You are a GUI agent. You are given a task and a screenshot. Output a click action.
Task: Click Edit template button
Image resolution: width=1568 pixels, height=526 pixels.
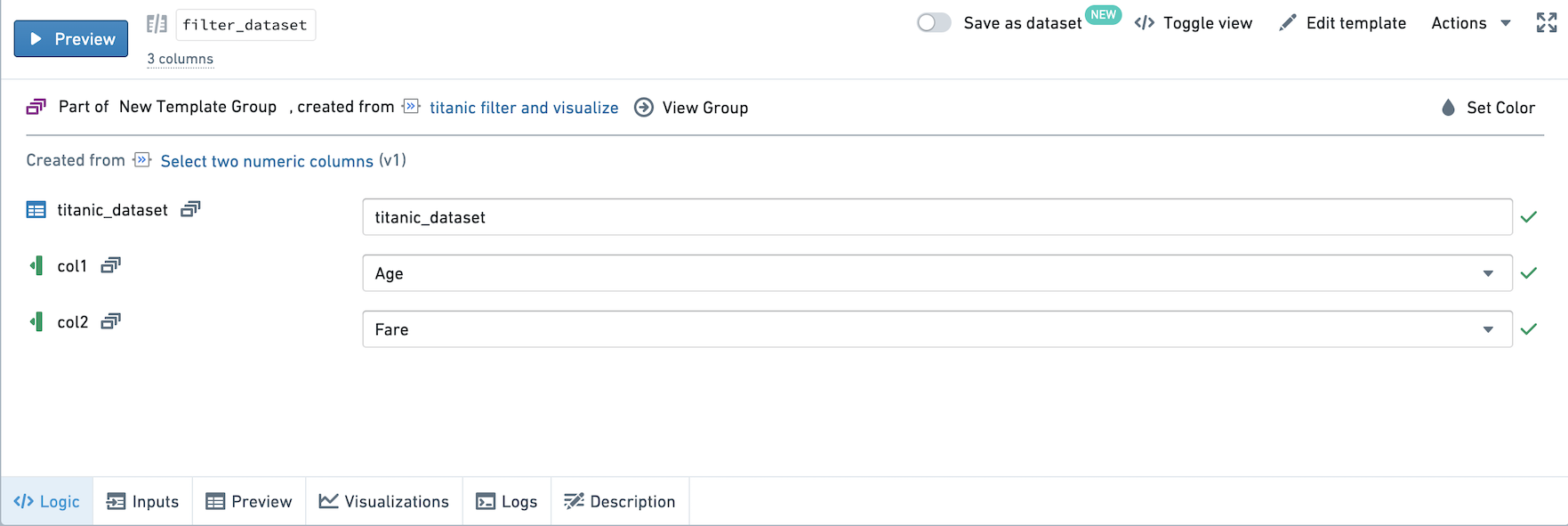(x=1343, y=23)
